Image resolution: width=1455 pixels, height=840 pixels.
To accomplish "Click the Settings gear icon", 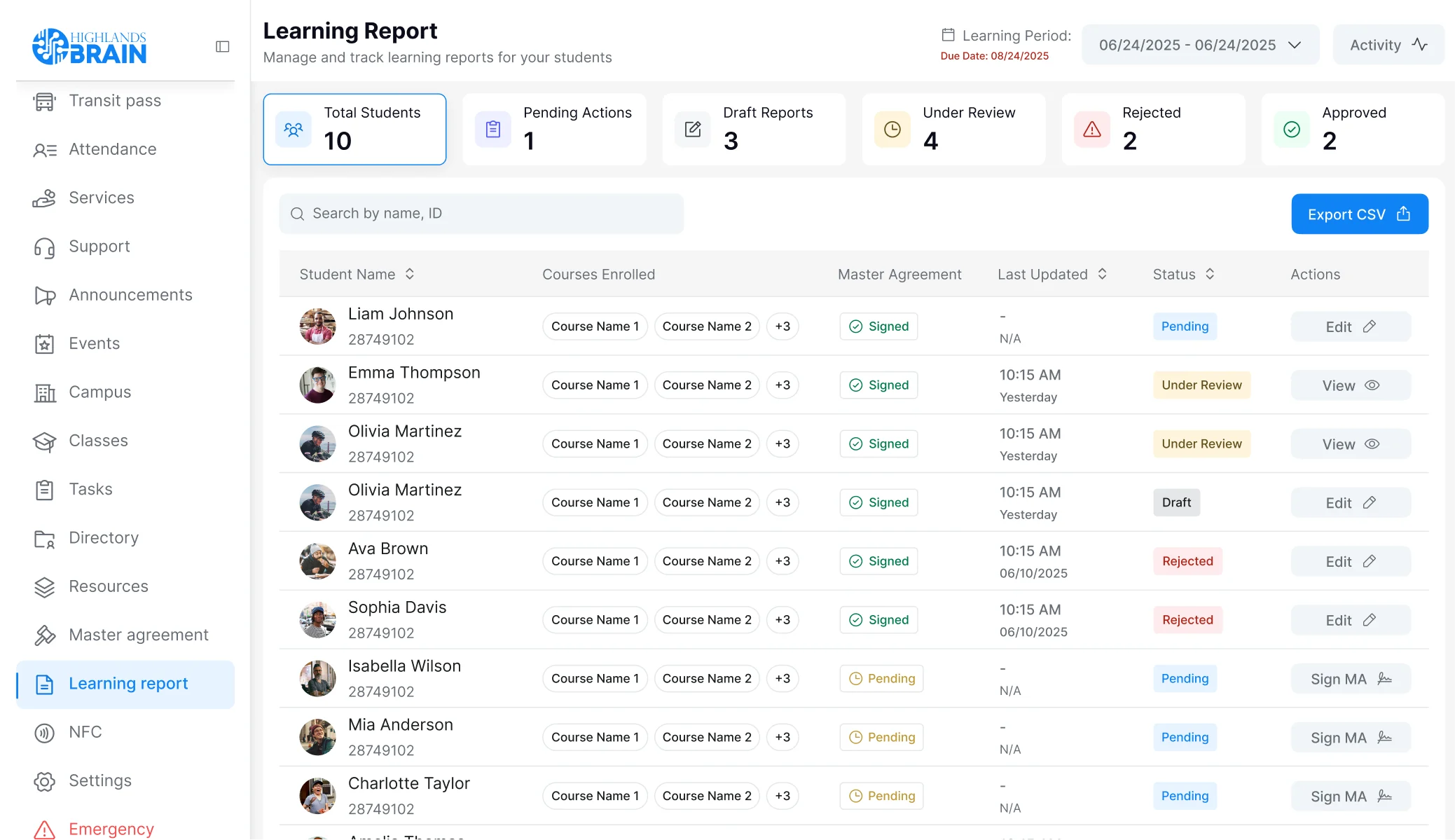I will click(x=45, y=781).
